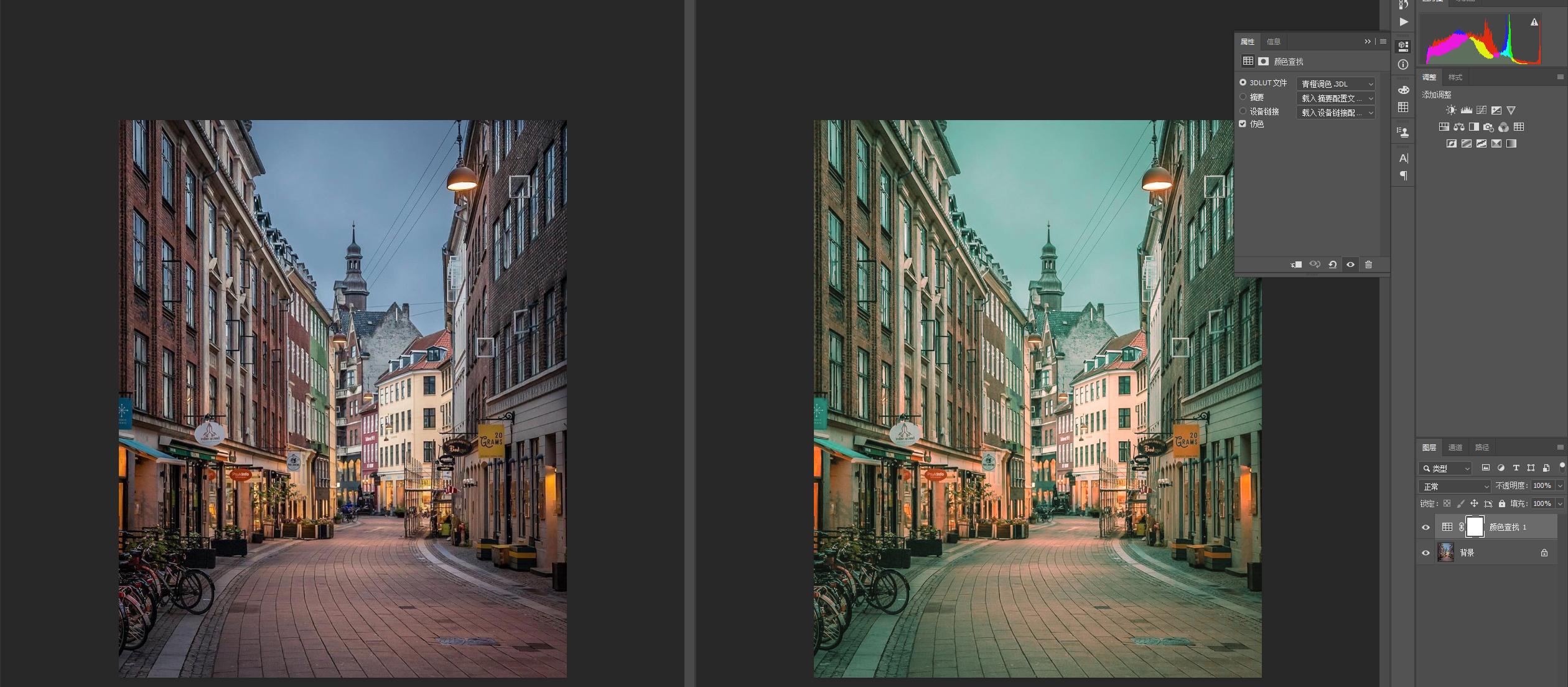Screen dimensions: 1568x687
Task: Open the 样式 styles tab
Action: click(1455, 77)
